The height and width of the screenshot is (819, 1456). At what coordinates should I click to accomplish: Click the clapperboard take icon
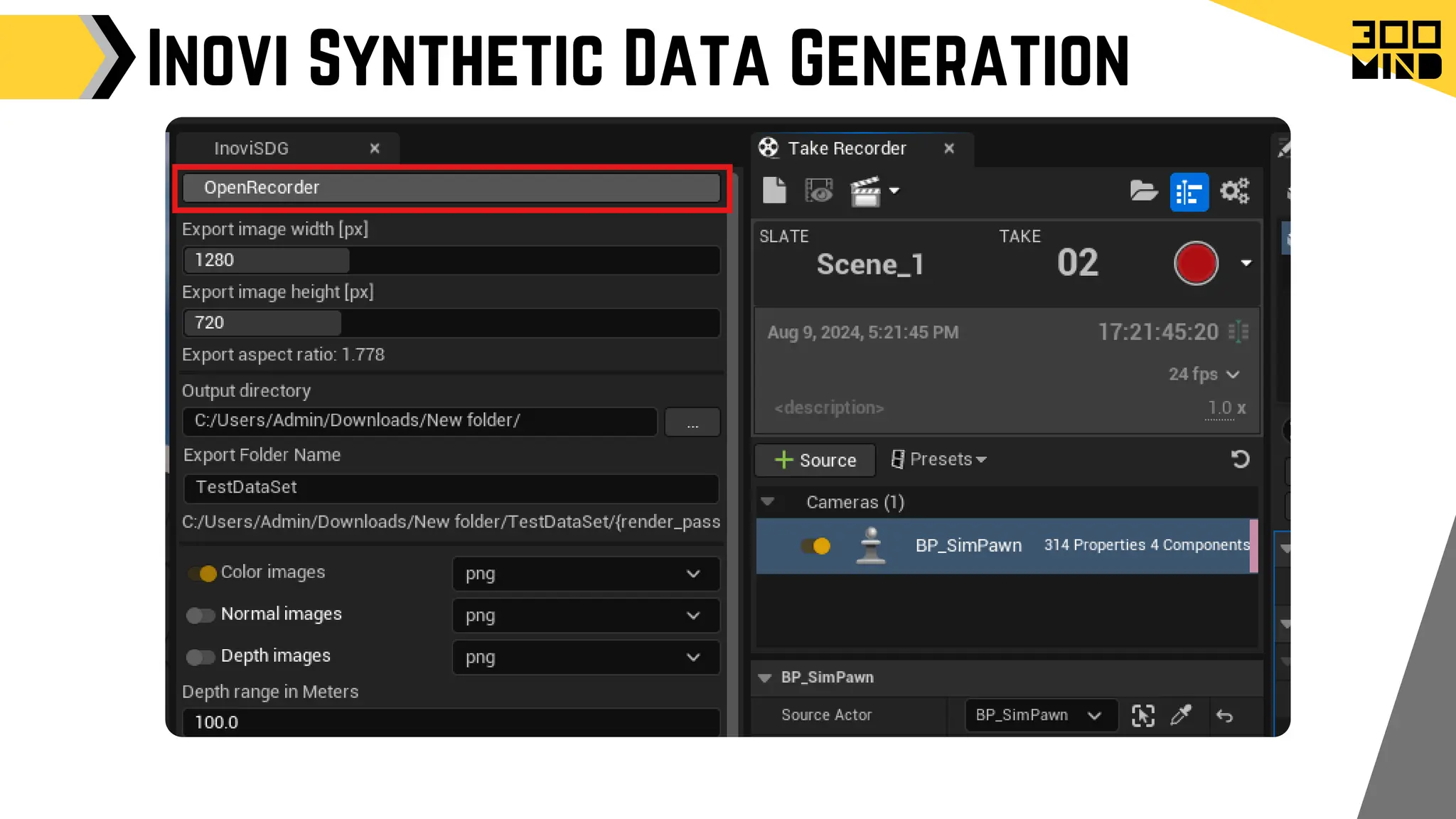(866, 191)
